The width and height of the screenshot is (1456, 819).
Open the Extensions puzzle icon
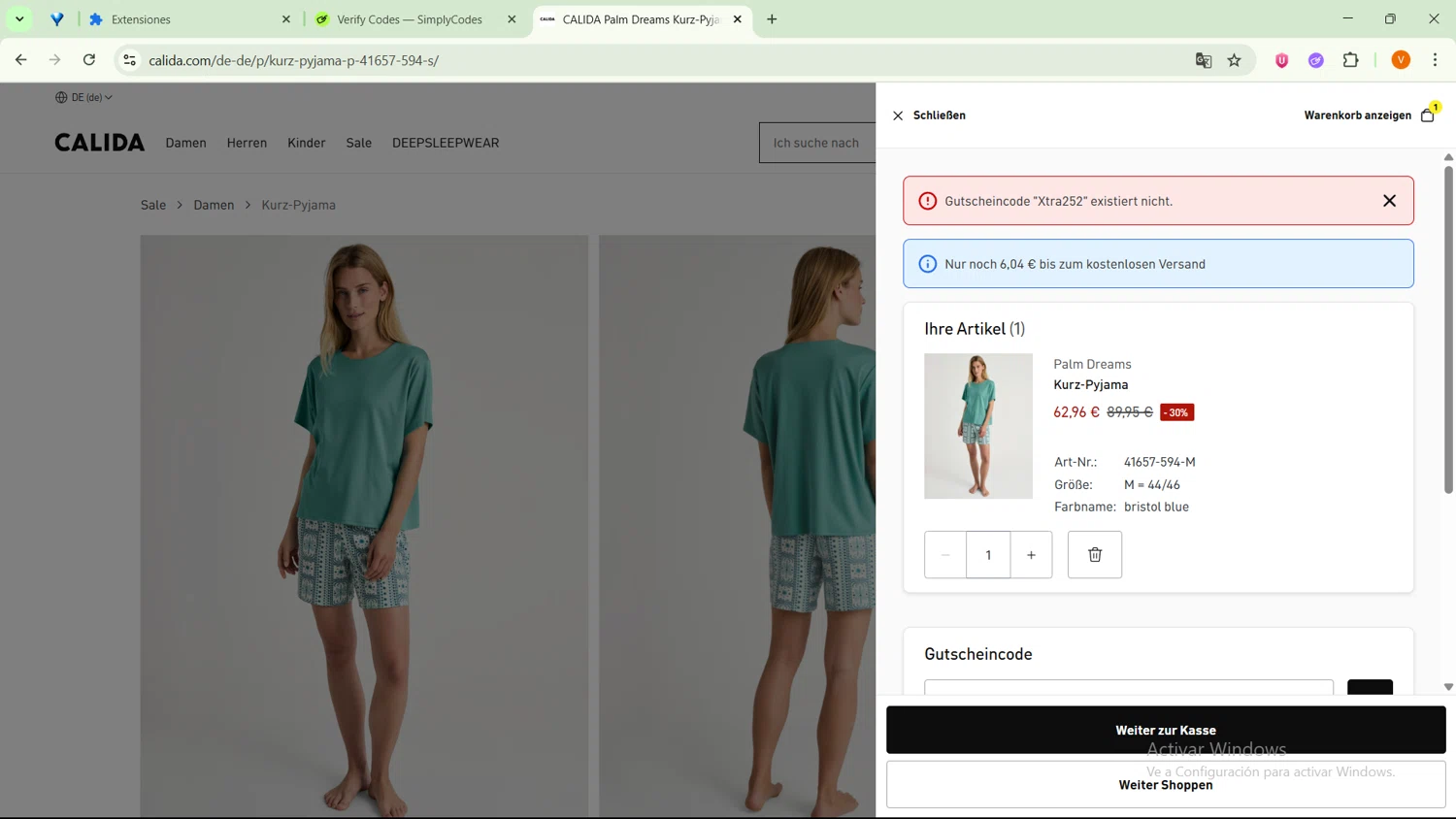pos(1351,60)
